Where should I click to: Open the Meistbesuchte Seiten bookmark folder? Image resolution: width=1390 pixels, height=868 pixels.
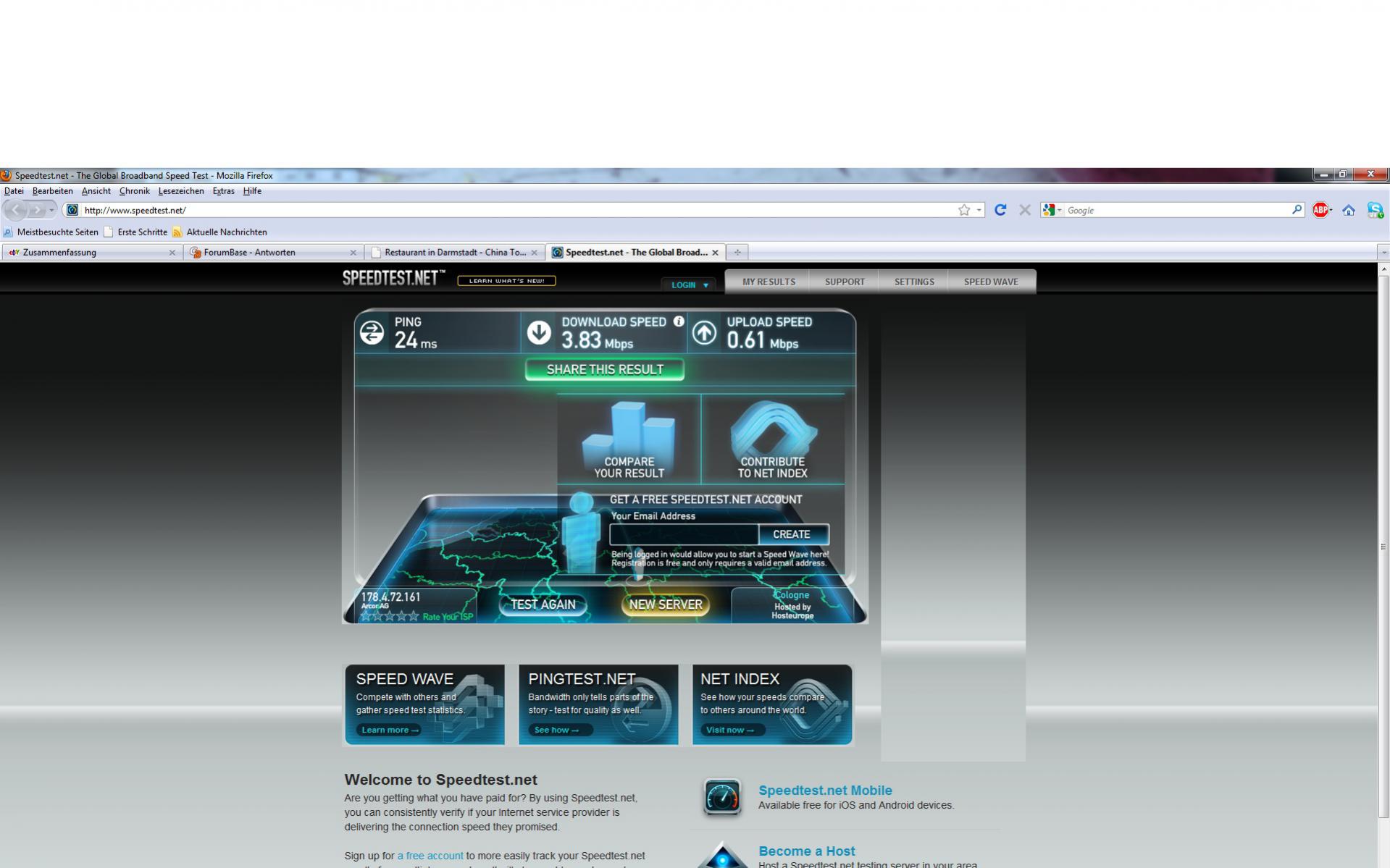coord(51,232)
